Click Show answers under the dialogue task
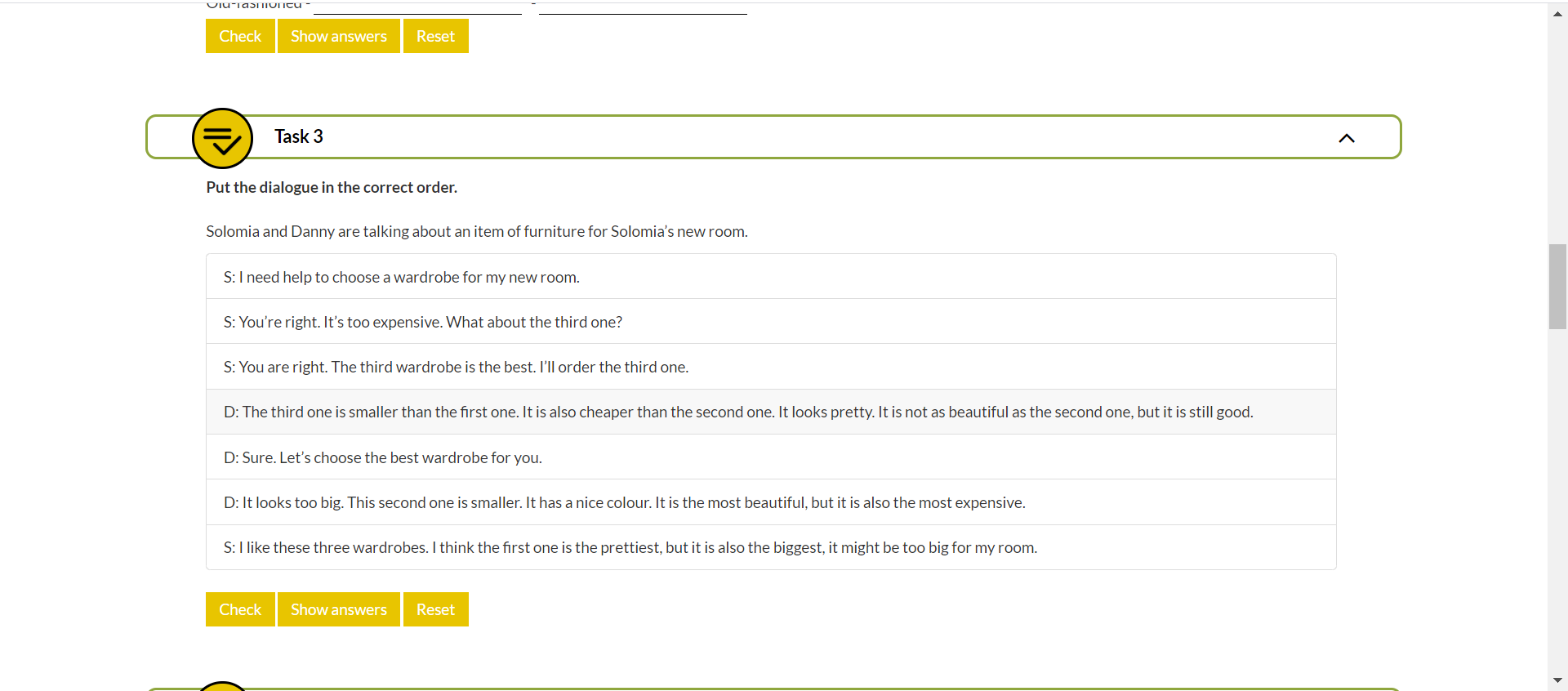 pos(339,609)
